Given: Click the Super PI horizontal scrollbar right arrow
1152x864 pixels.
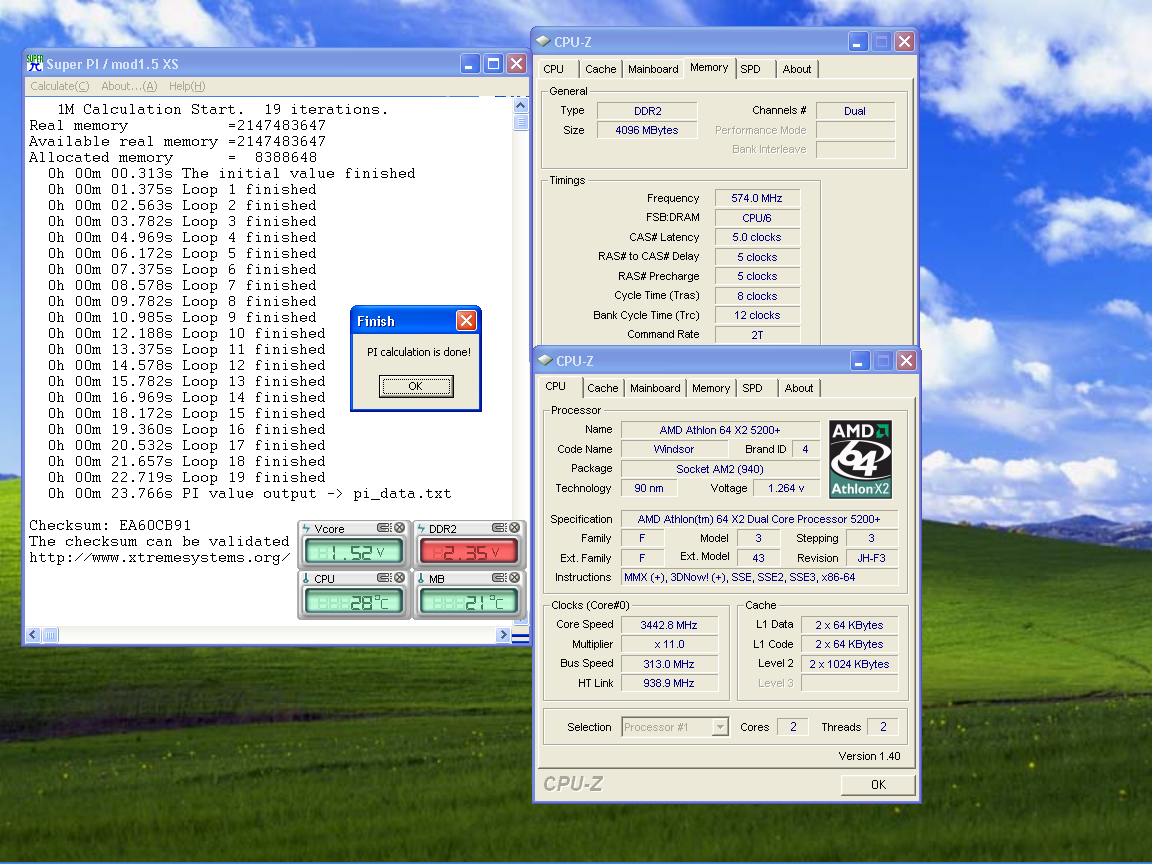Looking at the screenshot, I should point(503,635).
